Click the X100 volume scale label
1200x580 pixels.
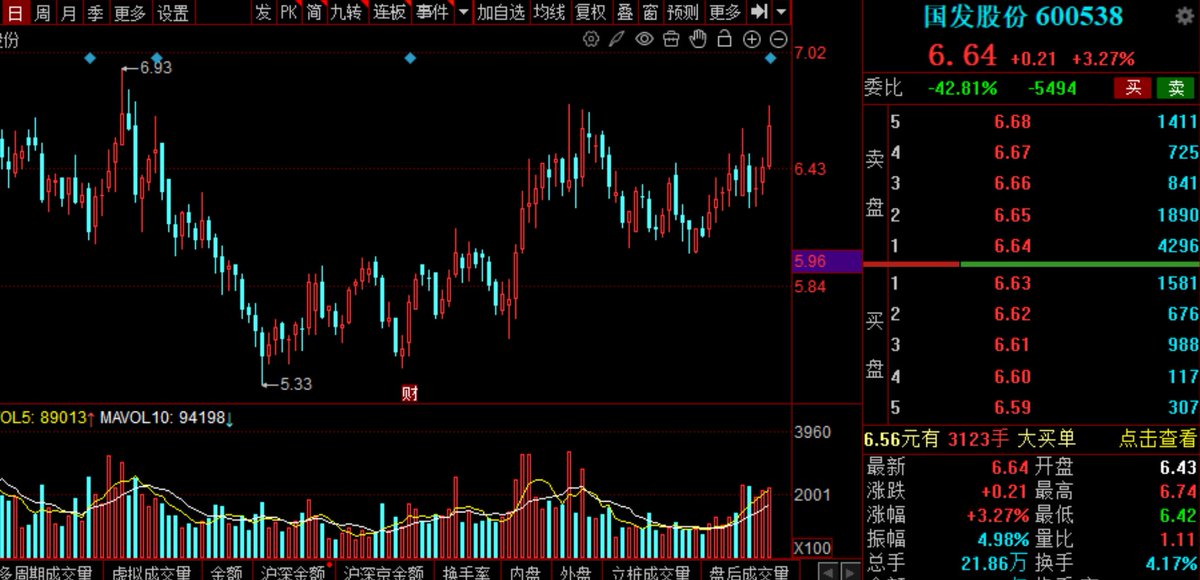810,549
